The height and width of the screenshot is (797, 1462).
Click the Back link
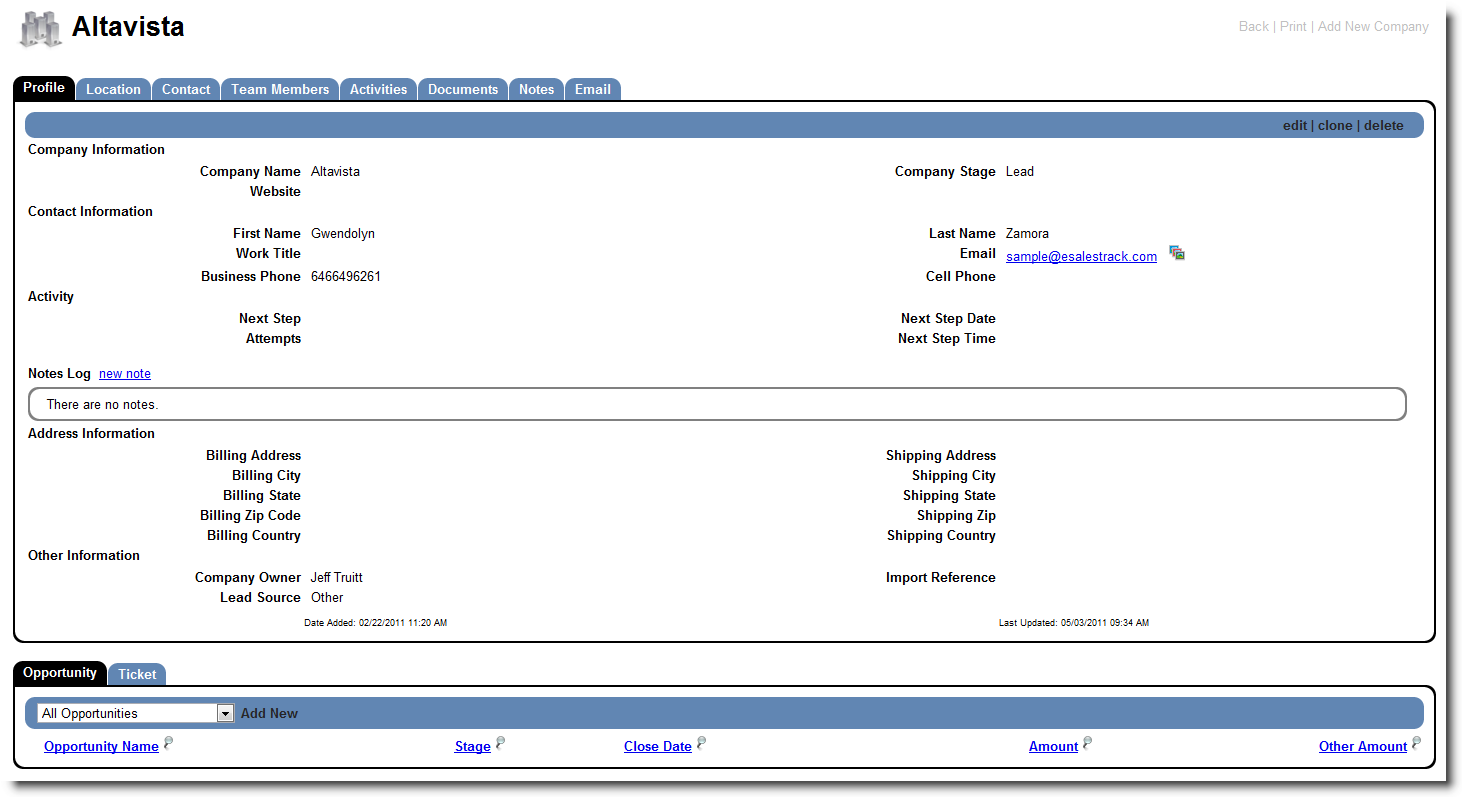[x=1254, y=26]
